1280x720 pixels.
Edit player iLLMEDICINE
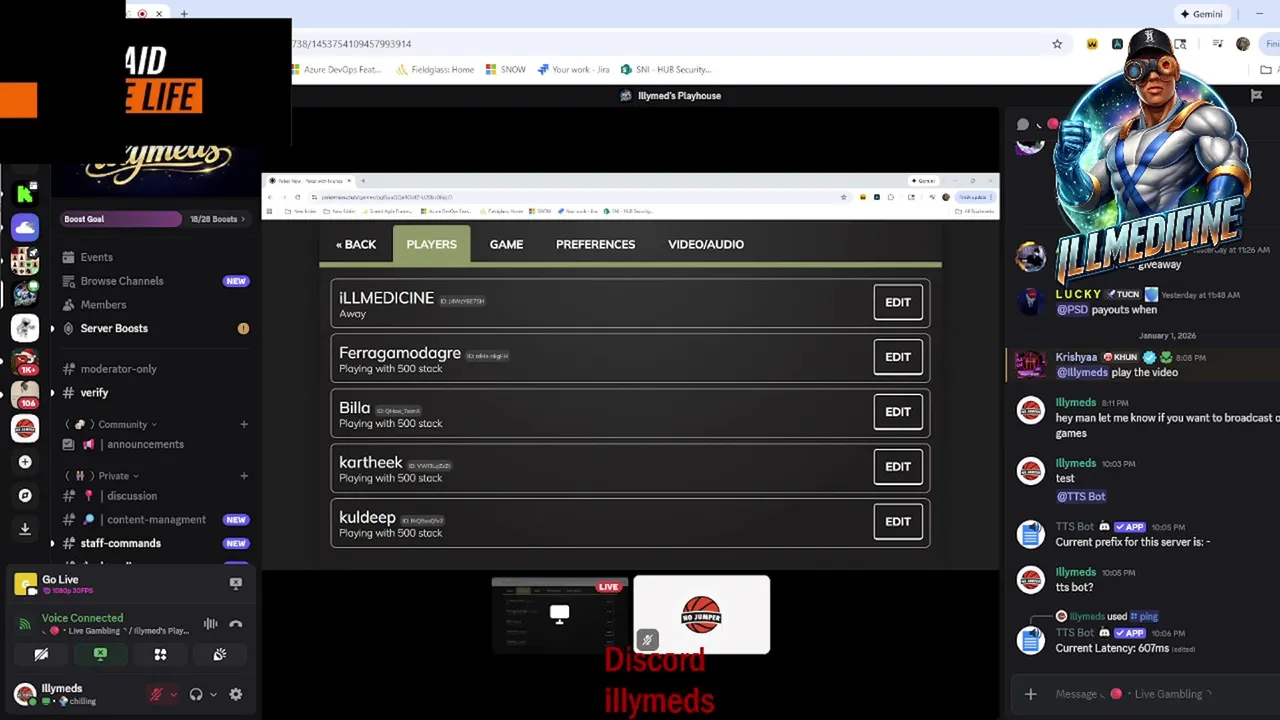click(898, 302)
